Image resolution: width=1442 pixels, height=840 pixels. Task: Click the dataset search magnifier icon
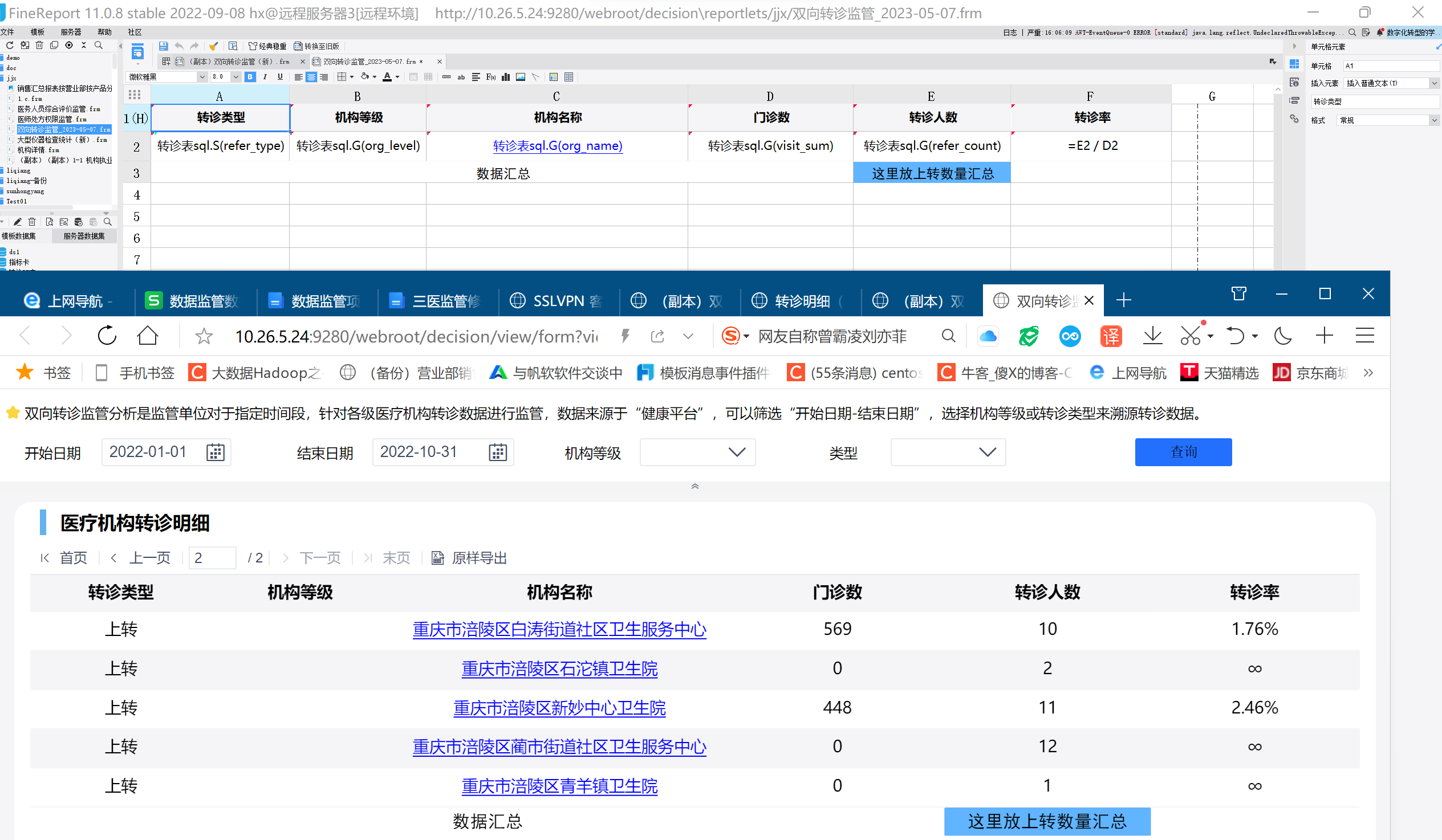click(108, 222)
